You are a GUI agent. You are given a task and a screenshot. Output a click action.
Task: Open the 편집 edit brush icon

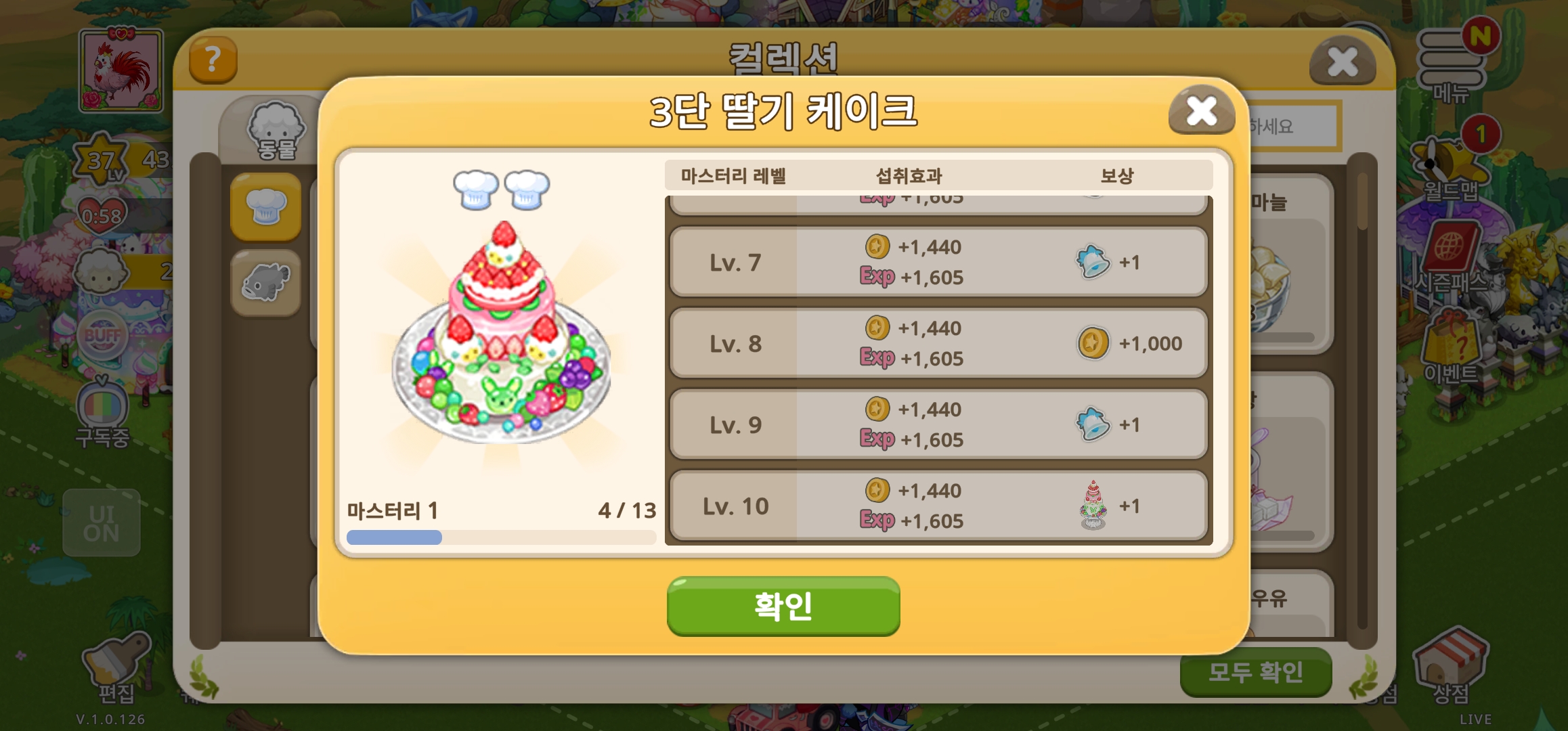pos(116,667)
